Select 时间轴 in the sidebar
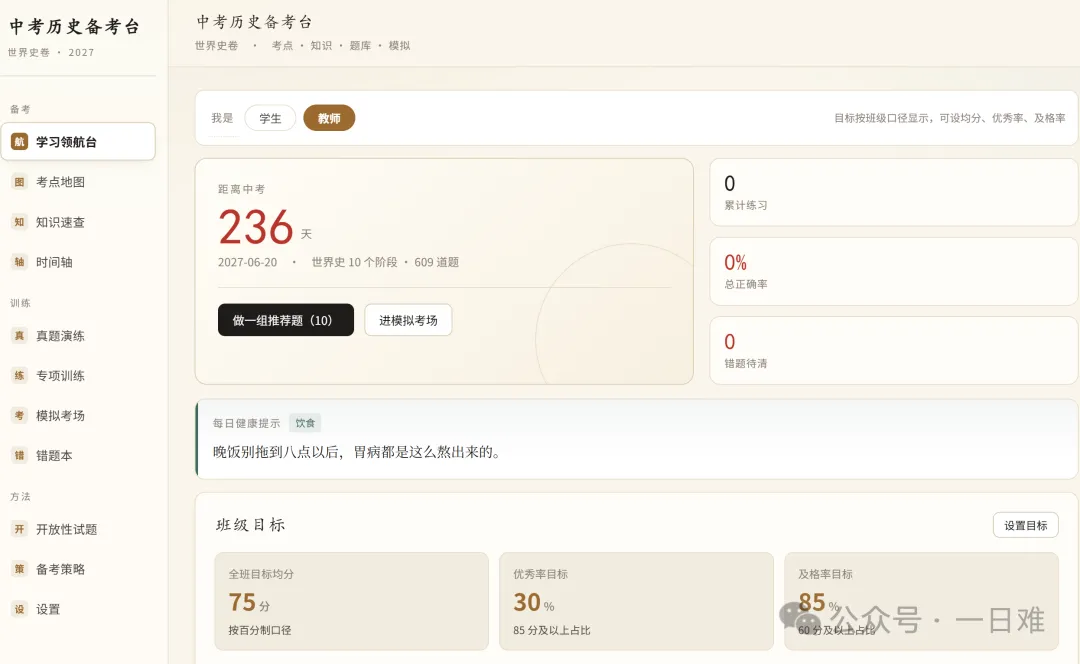 pyautogui.click(x=78, y=262)
